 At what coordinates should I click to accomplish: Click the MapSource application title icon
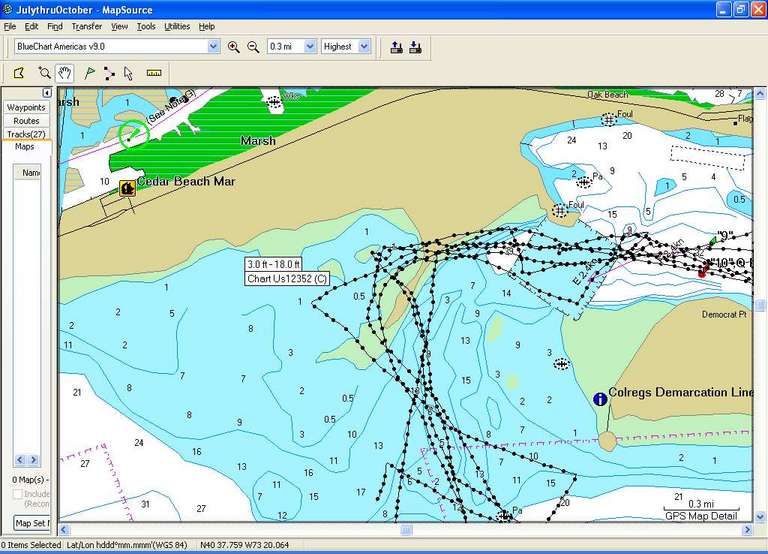point(7,9)
